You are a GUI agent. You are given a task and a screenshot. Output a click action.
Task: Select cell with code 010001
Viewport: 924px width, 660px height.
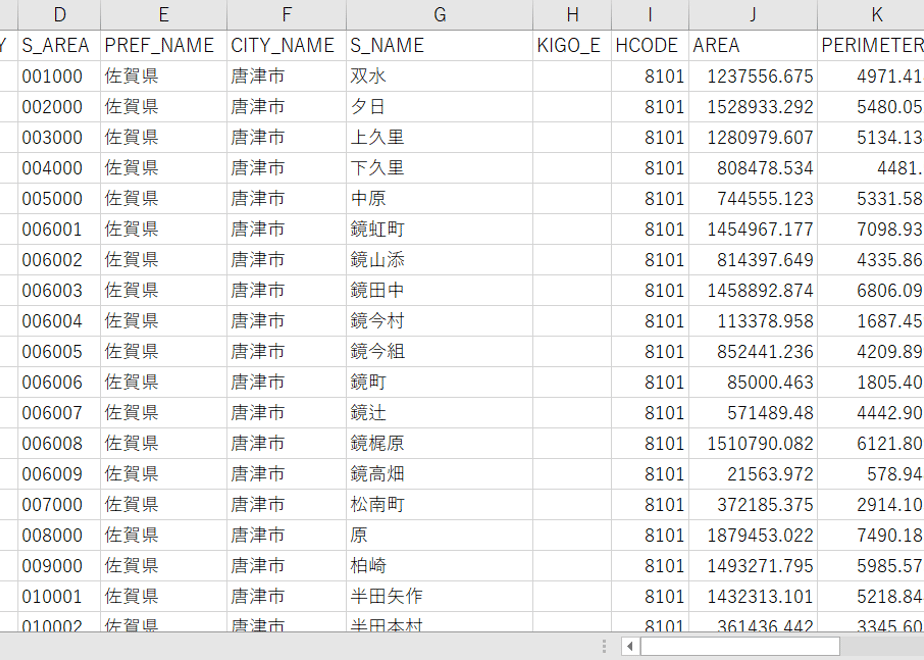[x=60, y=597]
